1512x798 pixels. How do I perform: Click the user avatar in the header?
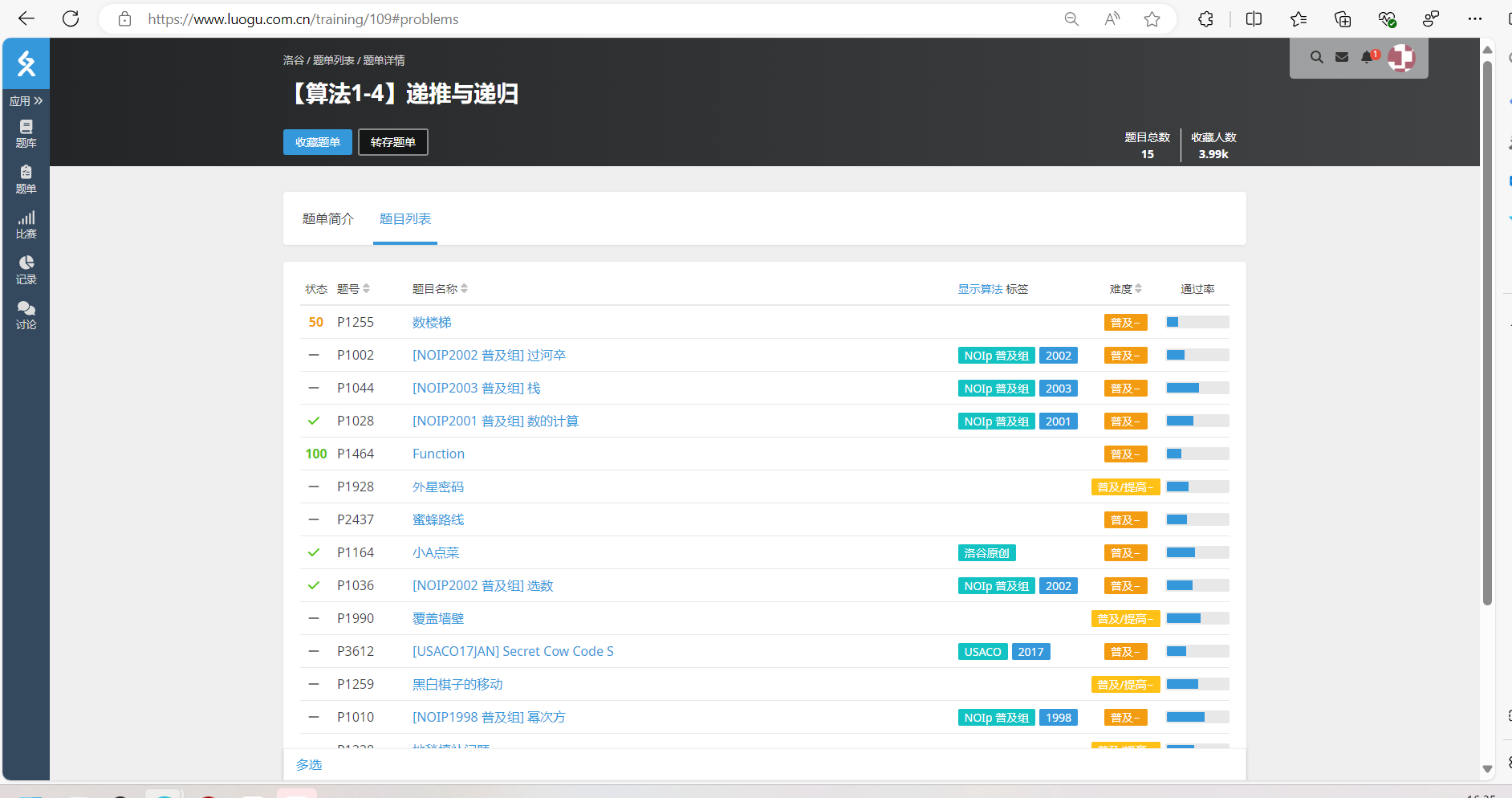coord(1401,58)
